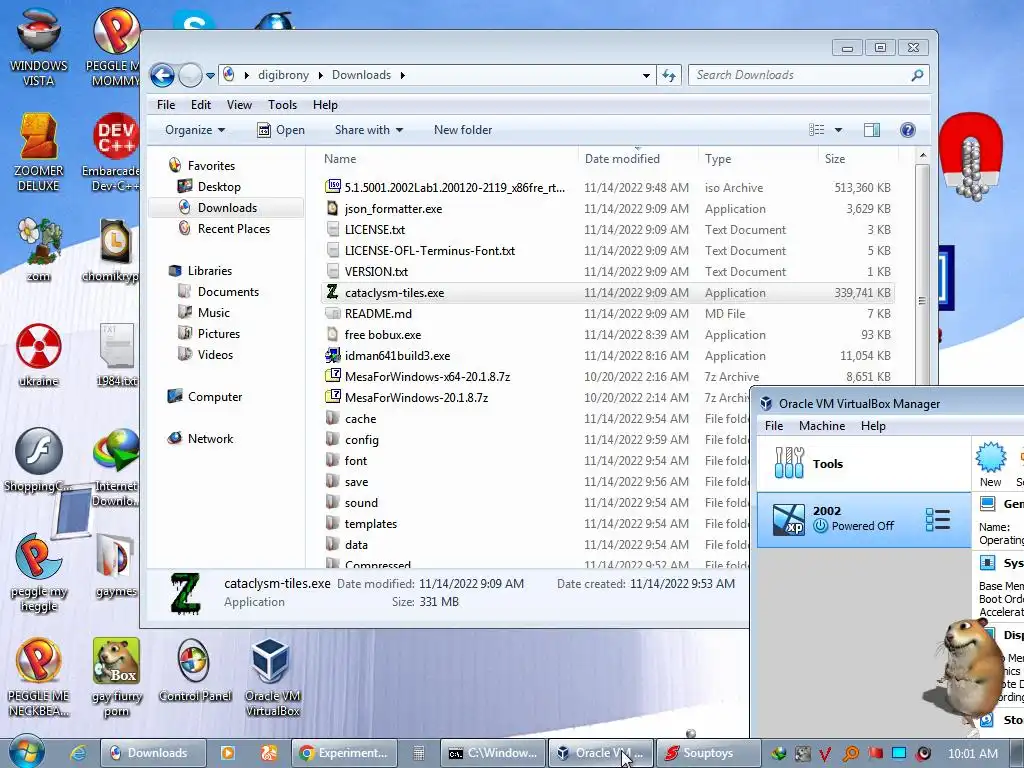Click the Windows Start orb
Image resolution: width=1024 pixels, height=768 pixels.
(x=25, y=752)
